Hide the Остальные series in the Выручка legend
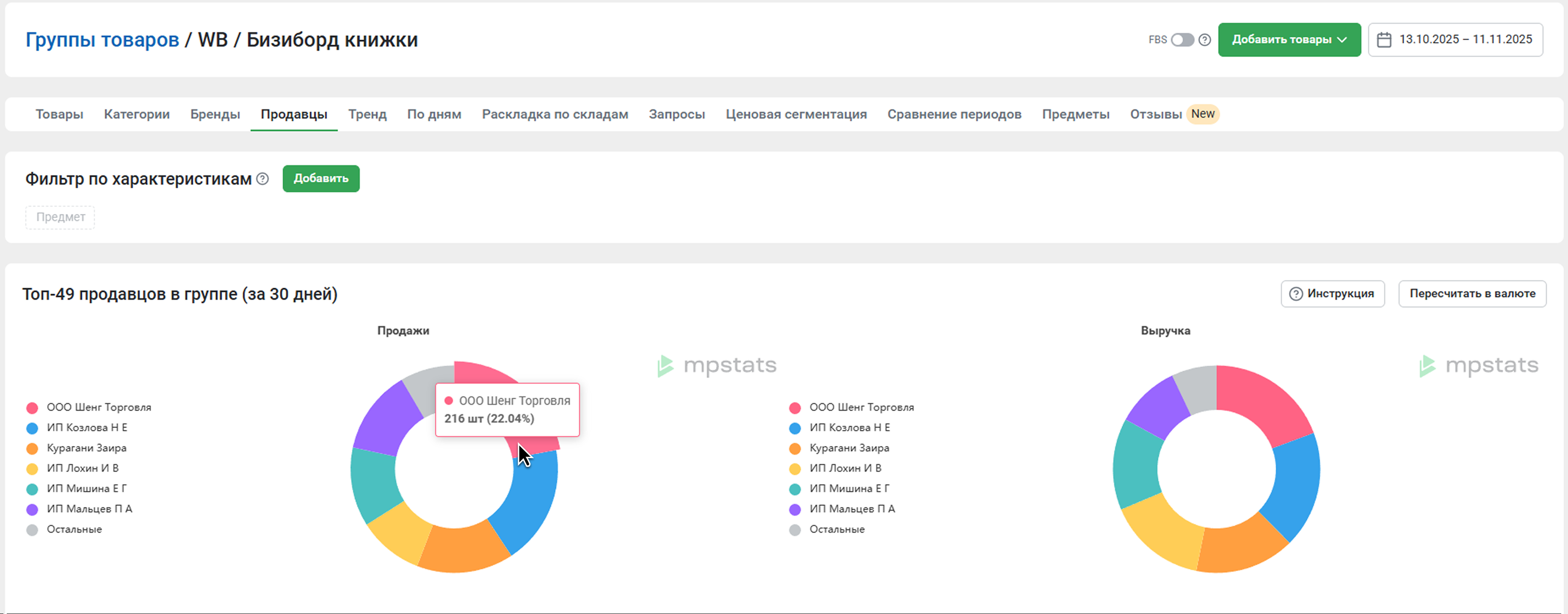 [836, 529]
